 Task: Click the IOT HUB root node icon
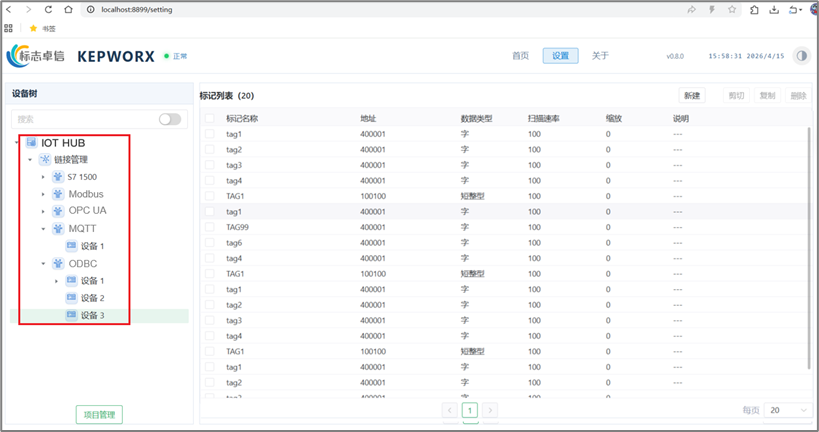click(31, 143)
